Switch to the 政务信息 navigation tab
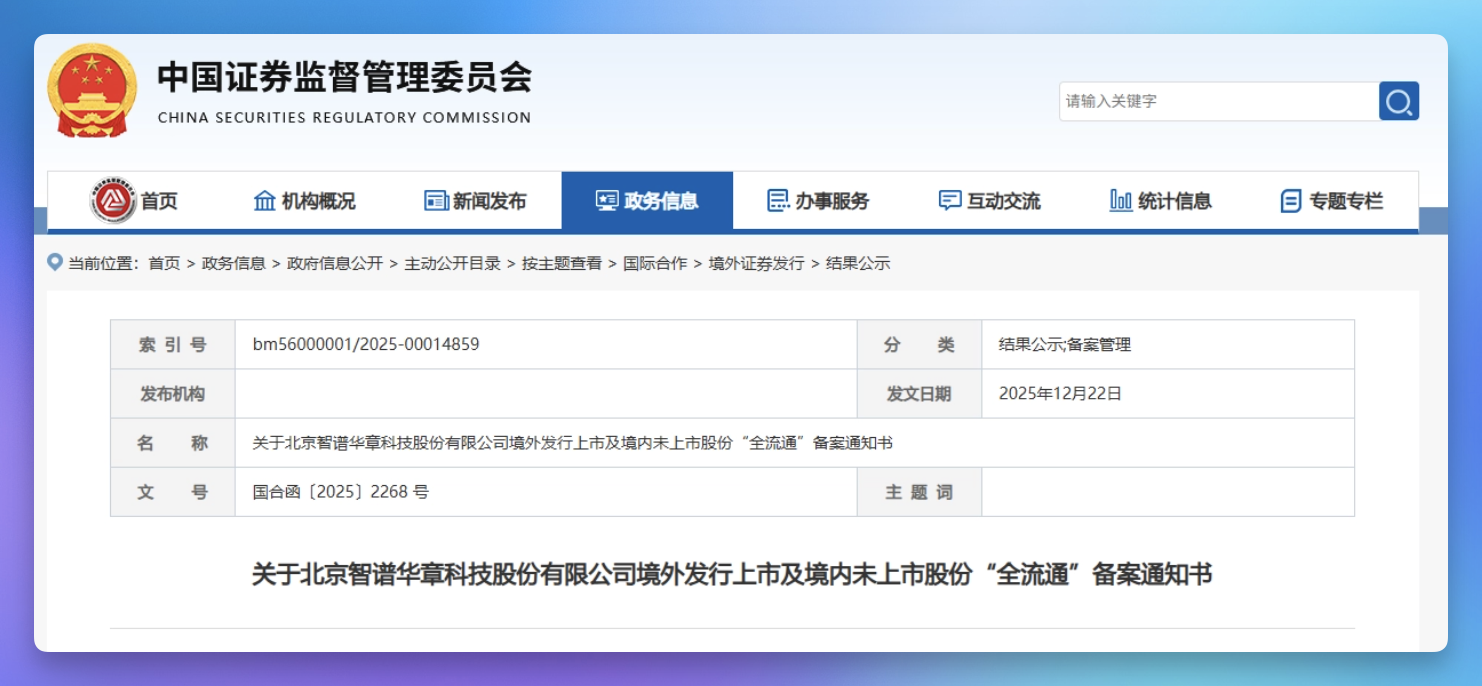1482x686 pixels. [648, 200]
